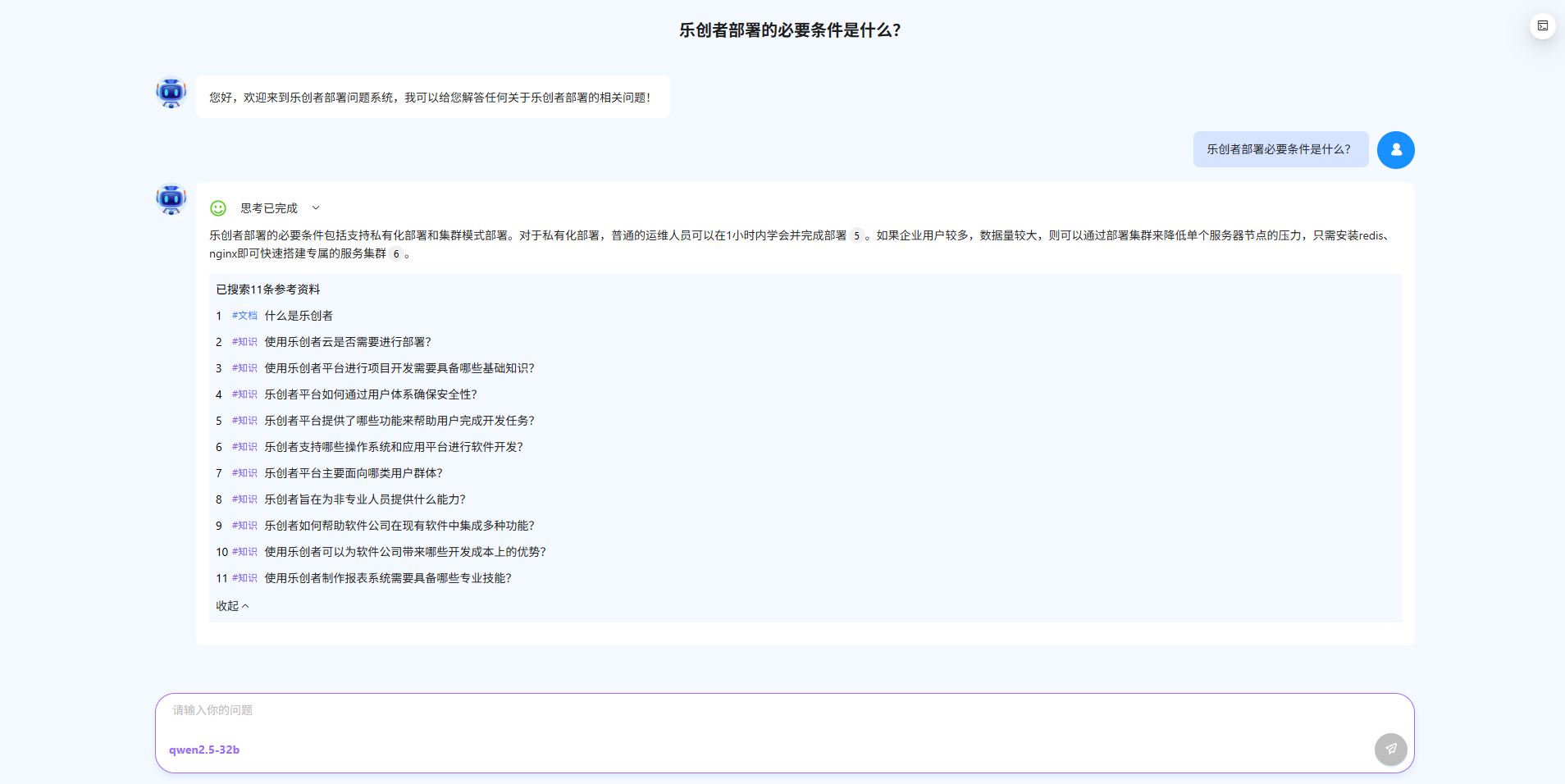Focus the 请输入你的问题 input field
The height and width of the screenshot is (784, 1565).
738,710
